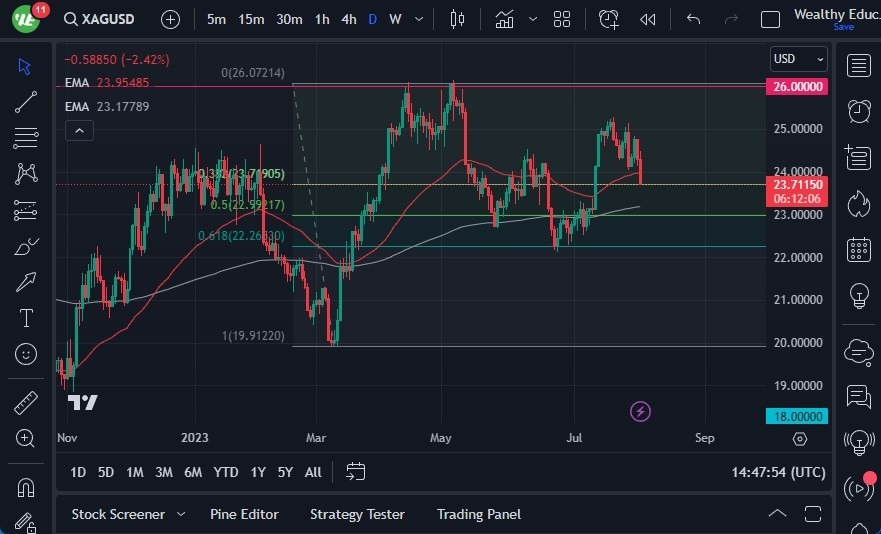Select the trend line drawing tool
Image resolution: width=881 pixels, height=534 pixels.
point(26,102)
